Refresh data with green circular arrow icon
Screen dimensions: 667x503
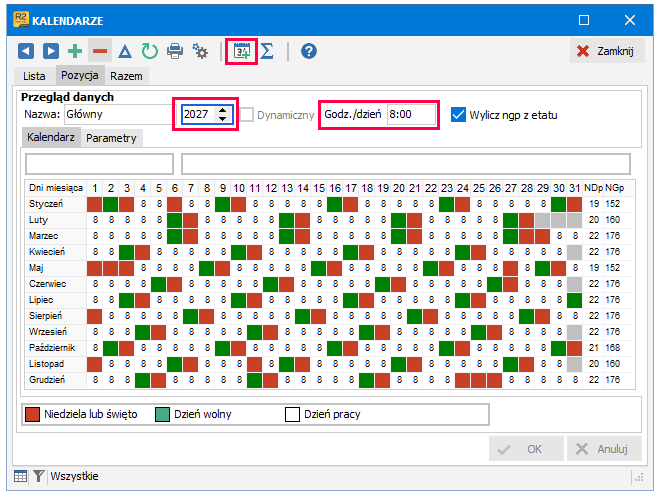149,51
